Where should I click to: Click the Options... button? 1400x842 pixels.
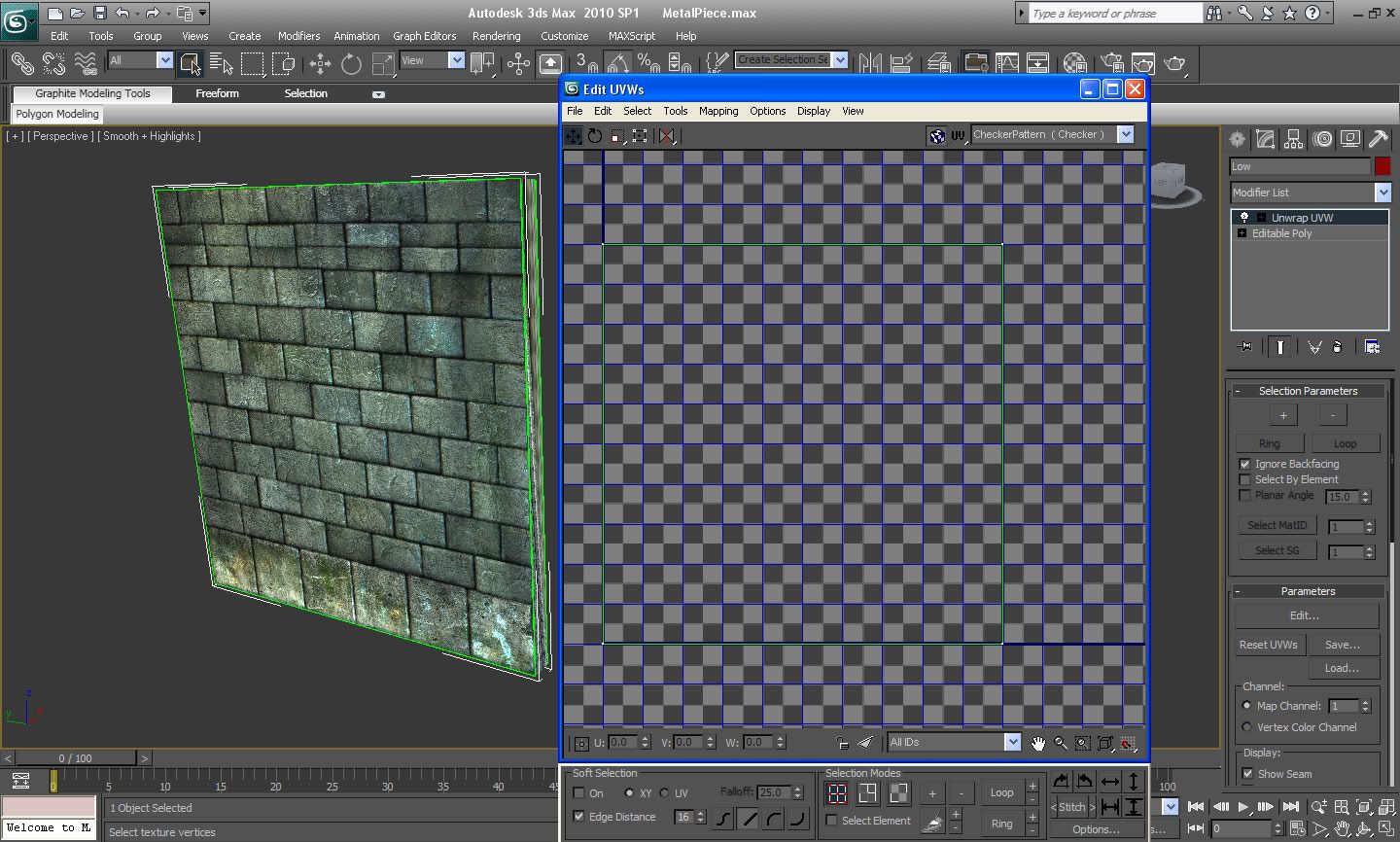click(1096, 830)
